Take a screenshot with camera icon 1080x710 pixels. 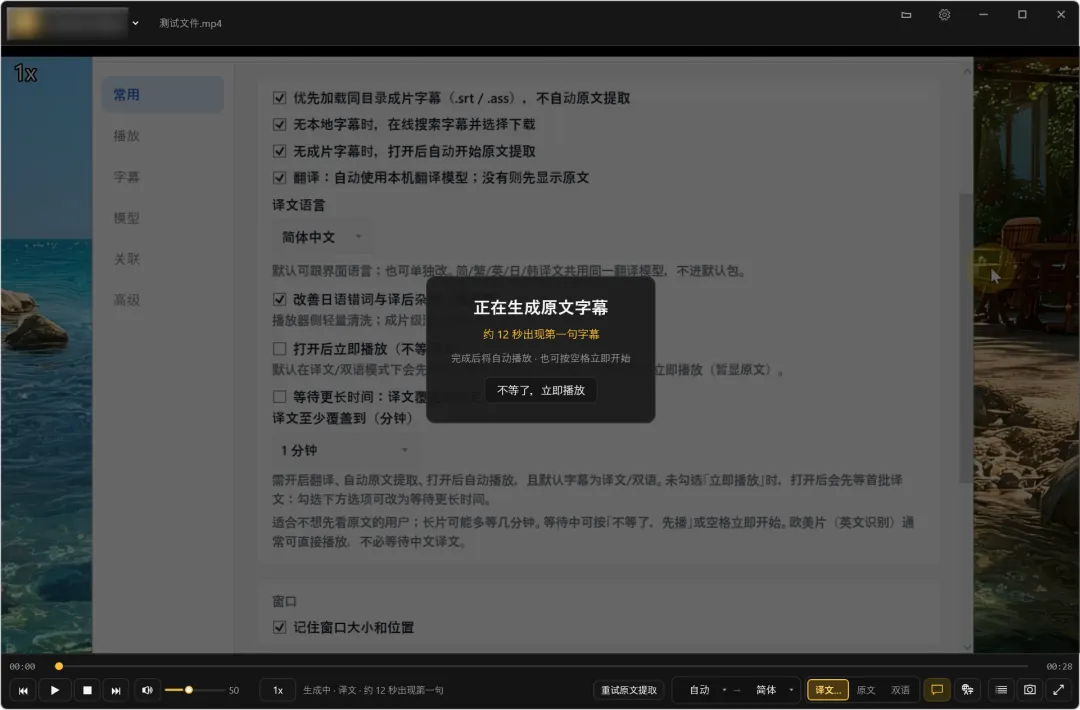pos(1030,689)
